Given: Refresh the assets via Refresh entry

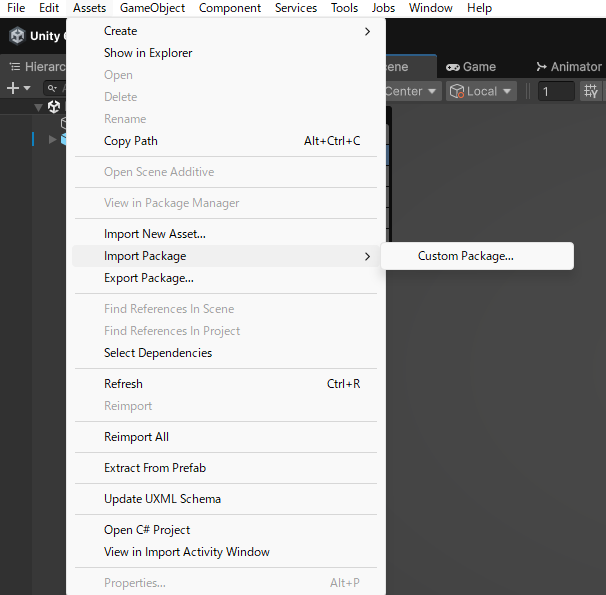Looking at the screenshot, I should click(x=226, y=384).
